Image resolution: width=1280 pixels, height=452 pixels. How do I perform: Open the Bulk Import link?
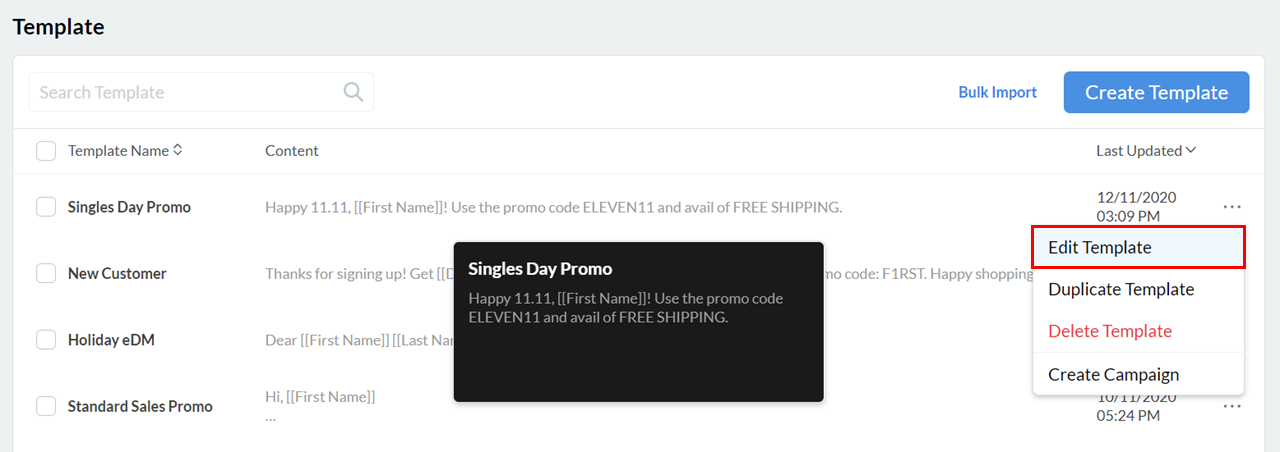[997, 92]
